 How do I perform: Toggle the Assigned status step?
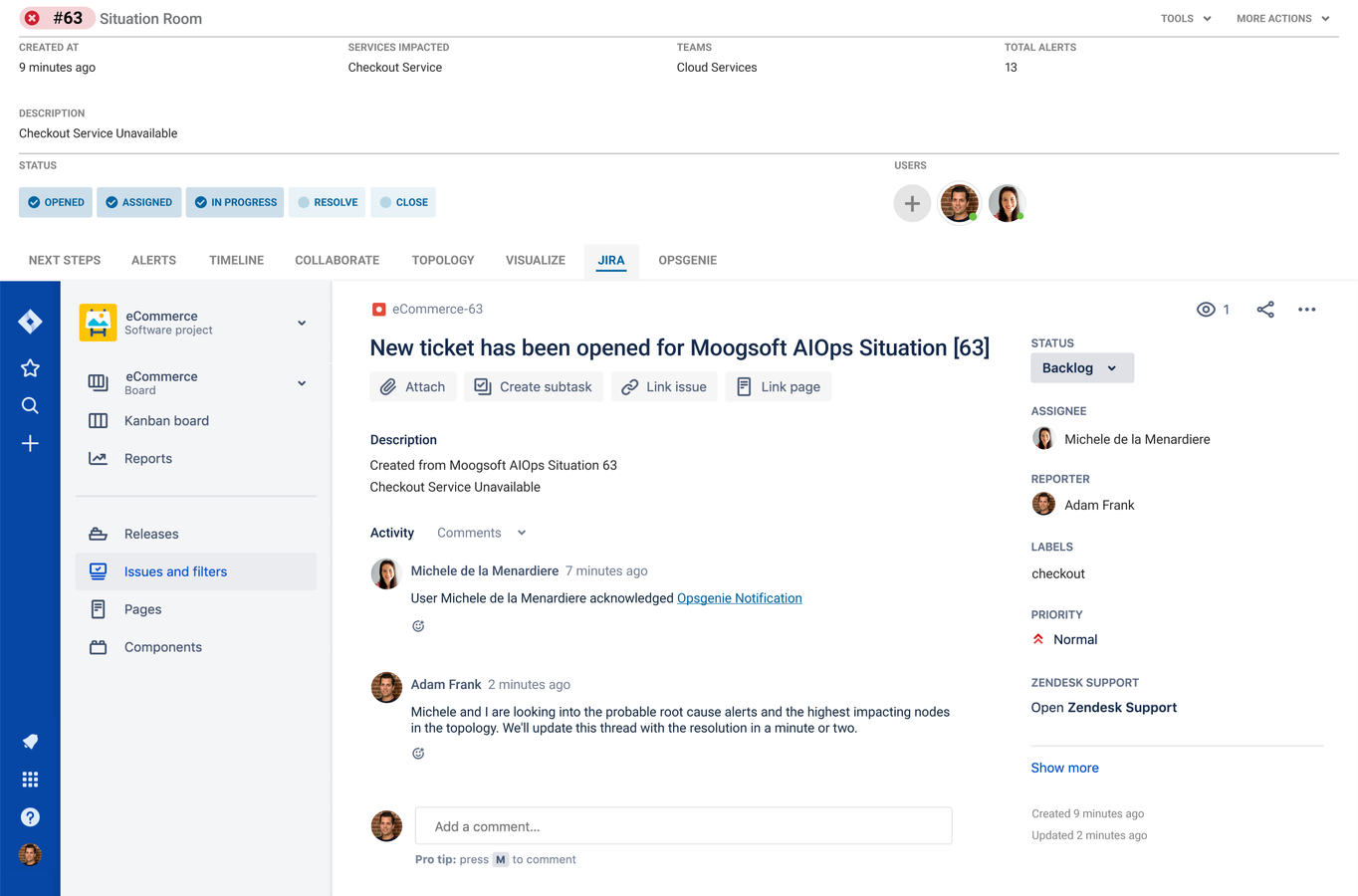pyautogui.click(x=139, y=202)
